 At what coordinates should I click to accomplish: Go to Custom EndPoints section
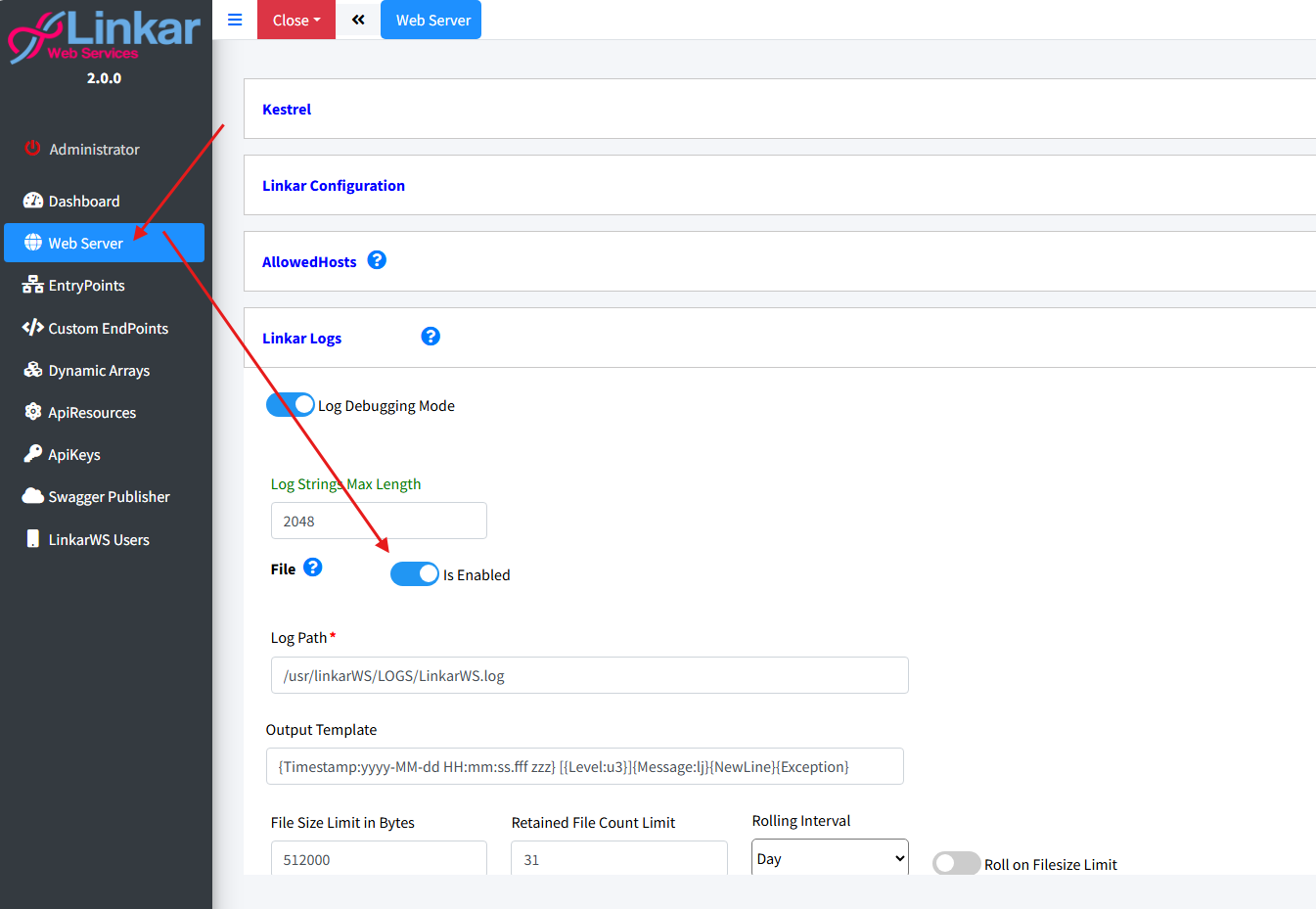108,329
